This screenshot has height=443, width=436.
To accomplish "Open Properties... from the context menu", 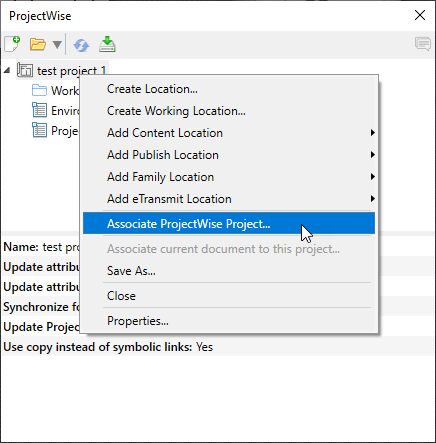I will [229, 321].
